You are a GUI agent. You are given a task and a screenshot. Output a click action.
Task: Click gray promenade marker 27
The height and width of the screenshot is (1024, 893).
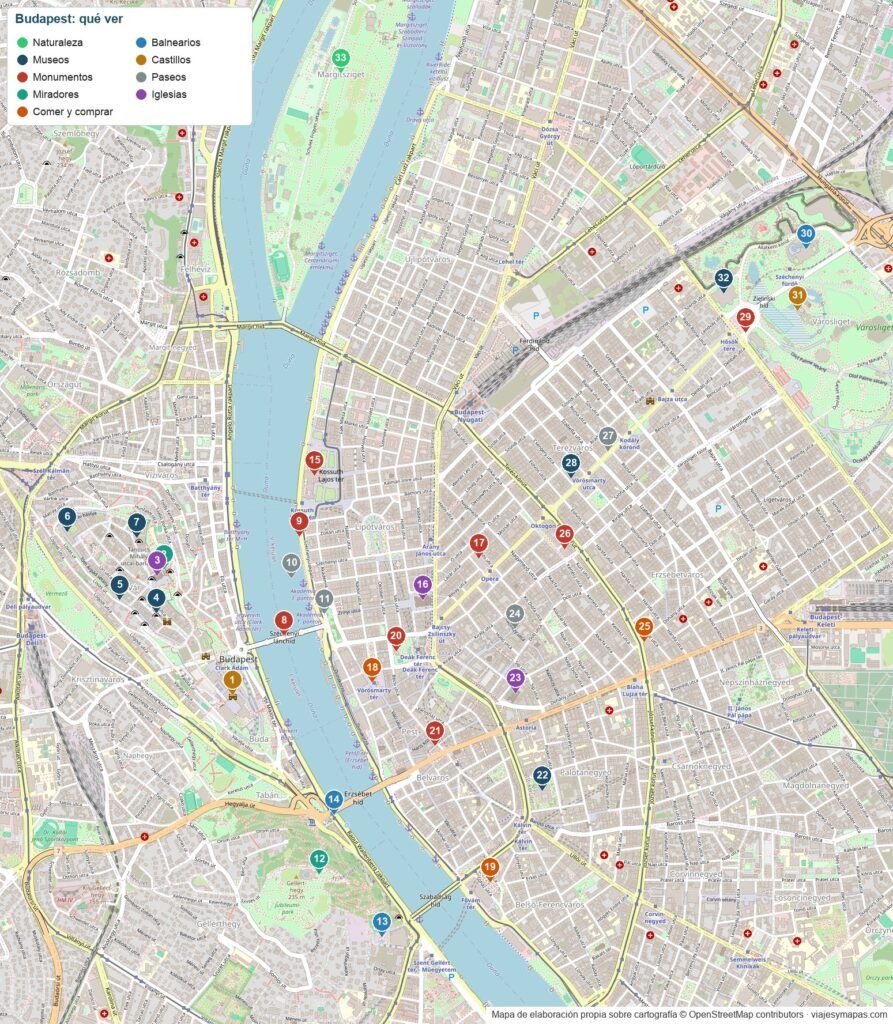tap(608, 437)
